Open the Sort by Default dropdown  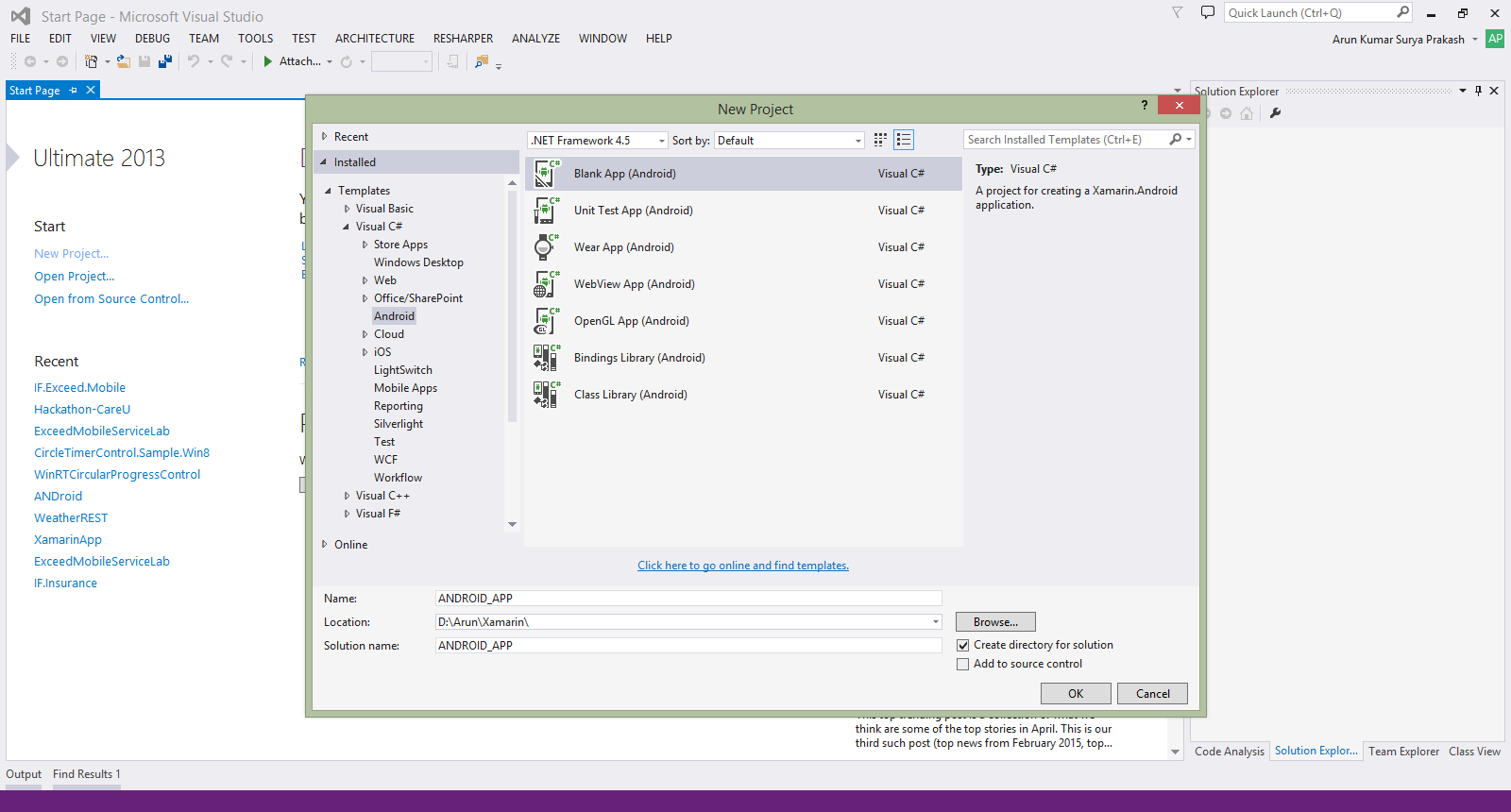[858, 141]
